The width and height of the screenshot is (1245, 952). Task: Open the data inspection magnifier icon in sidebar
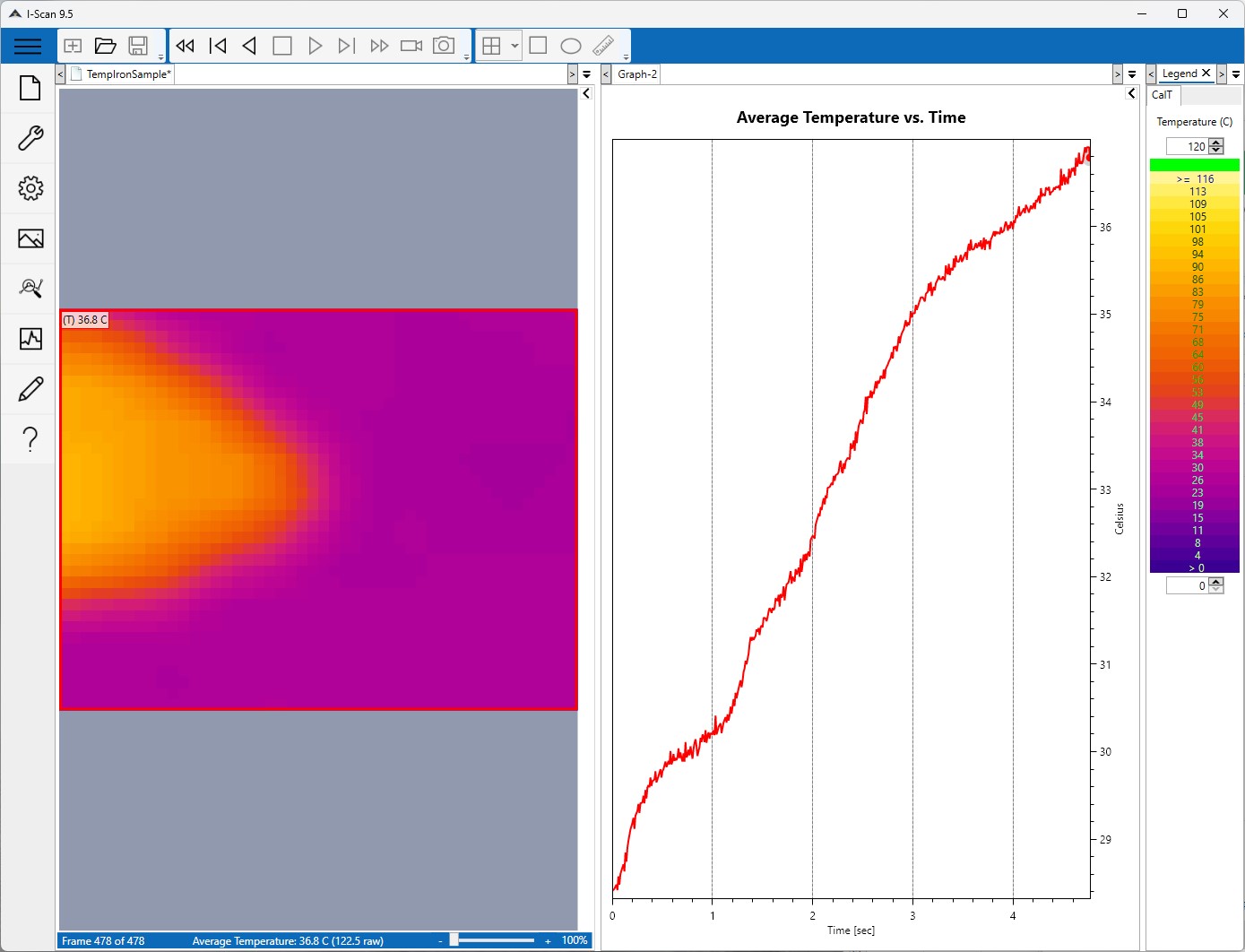[x=30, y=289]
